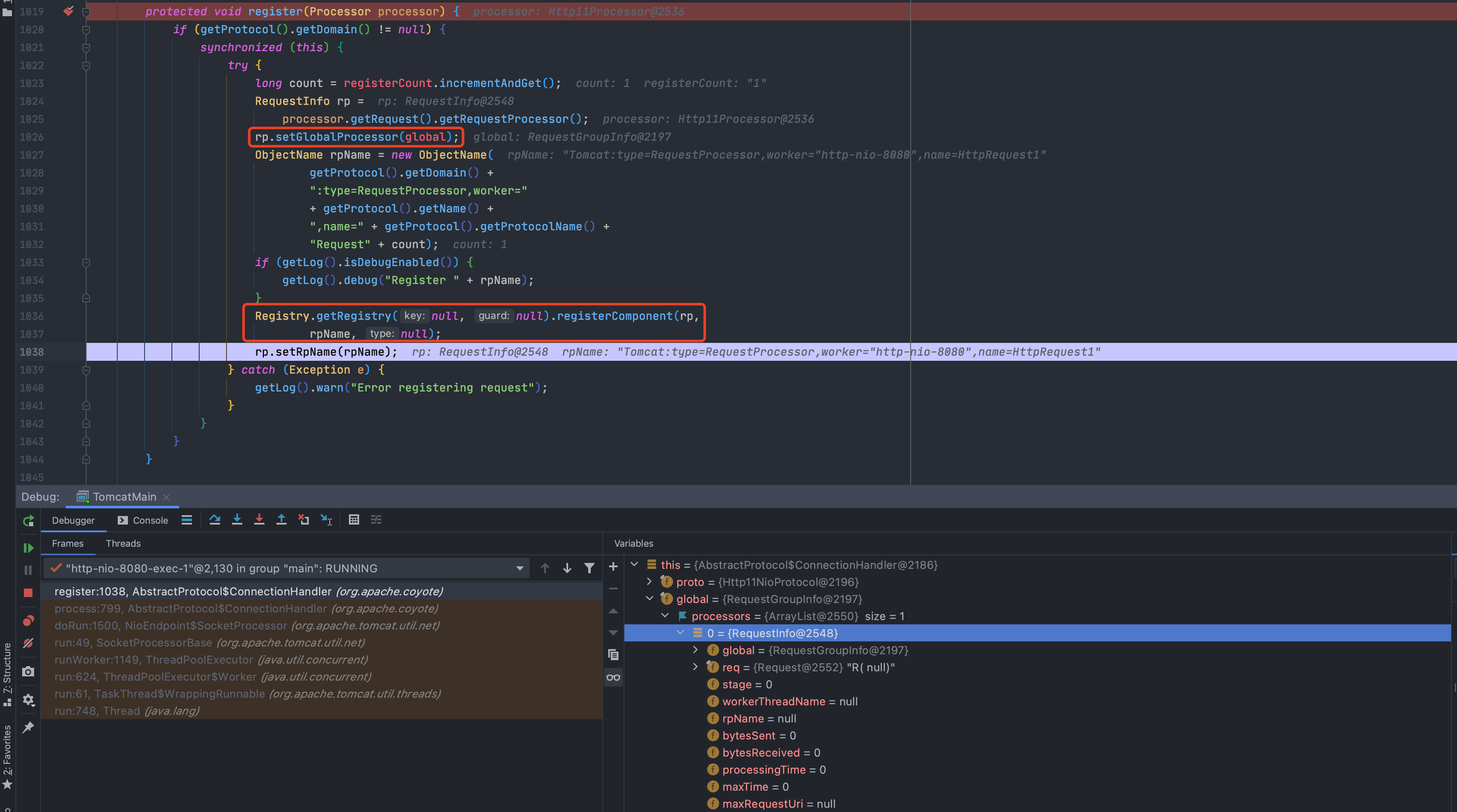Stop the debug session with the red square
The image size is (1457, 812).
[28, 593]
